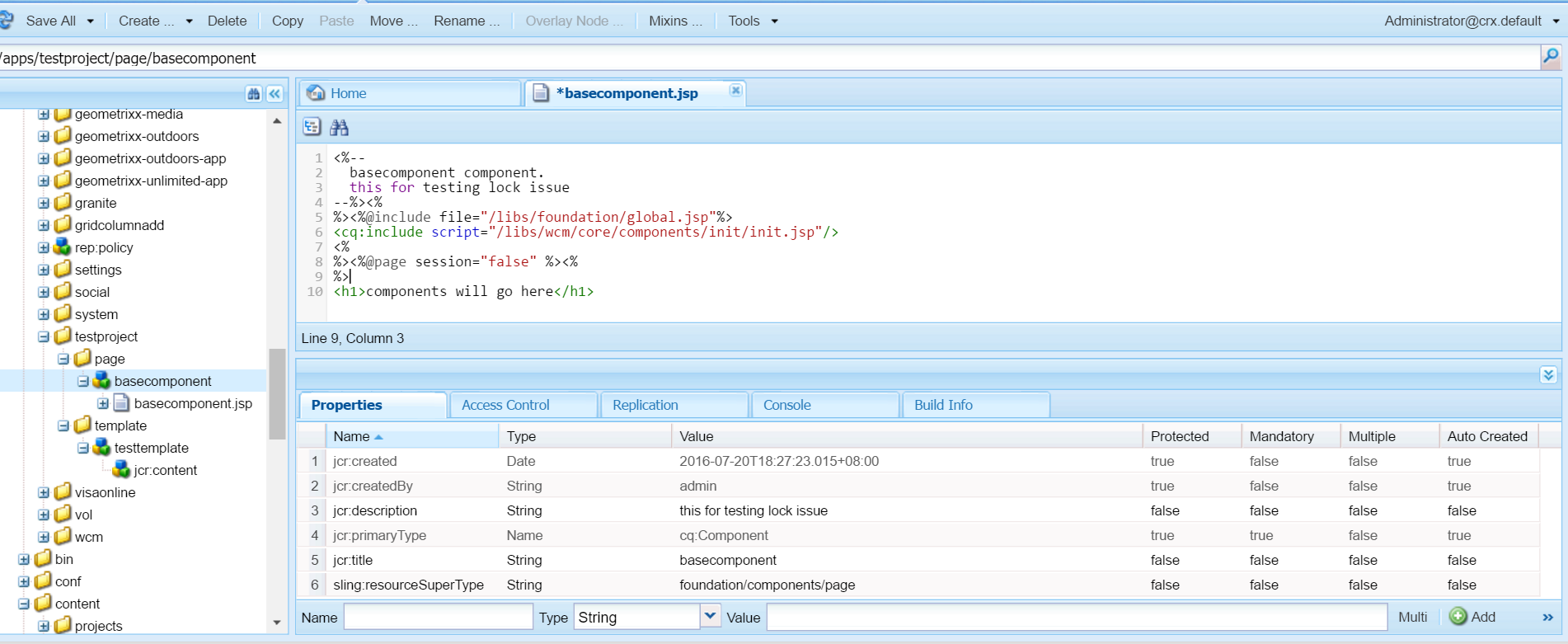Click the refresh icon beside Save All

6,20
